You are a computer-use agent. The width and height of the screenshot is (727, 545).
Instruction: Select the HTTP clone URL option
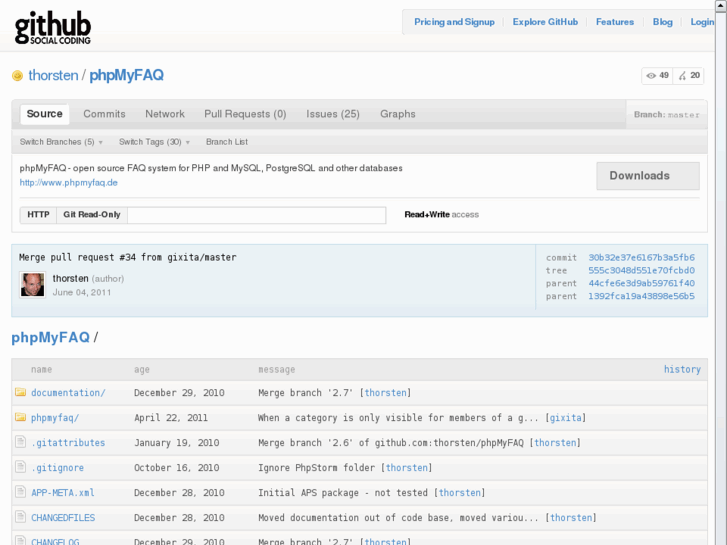click(x=38, y=215)
